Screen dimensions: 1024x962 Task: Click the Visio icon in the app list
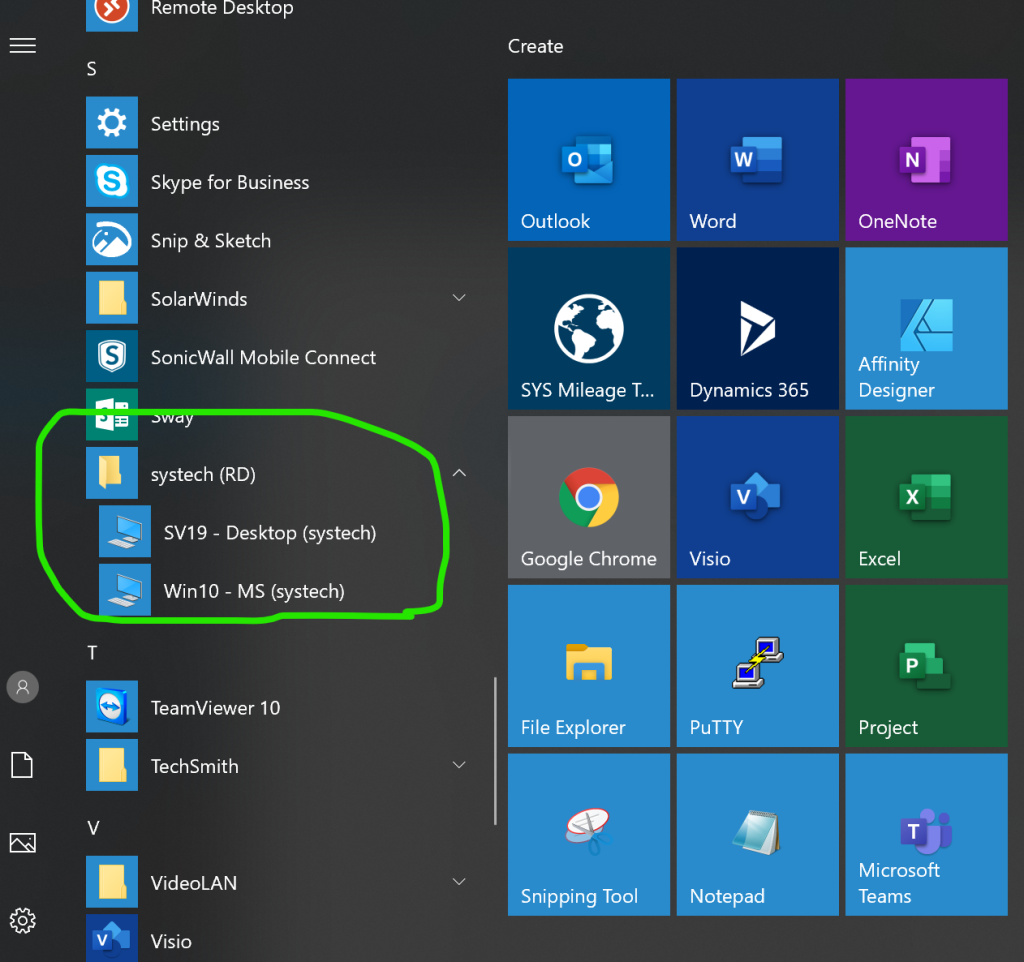click(x=112, y=938)
